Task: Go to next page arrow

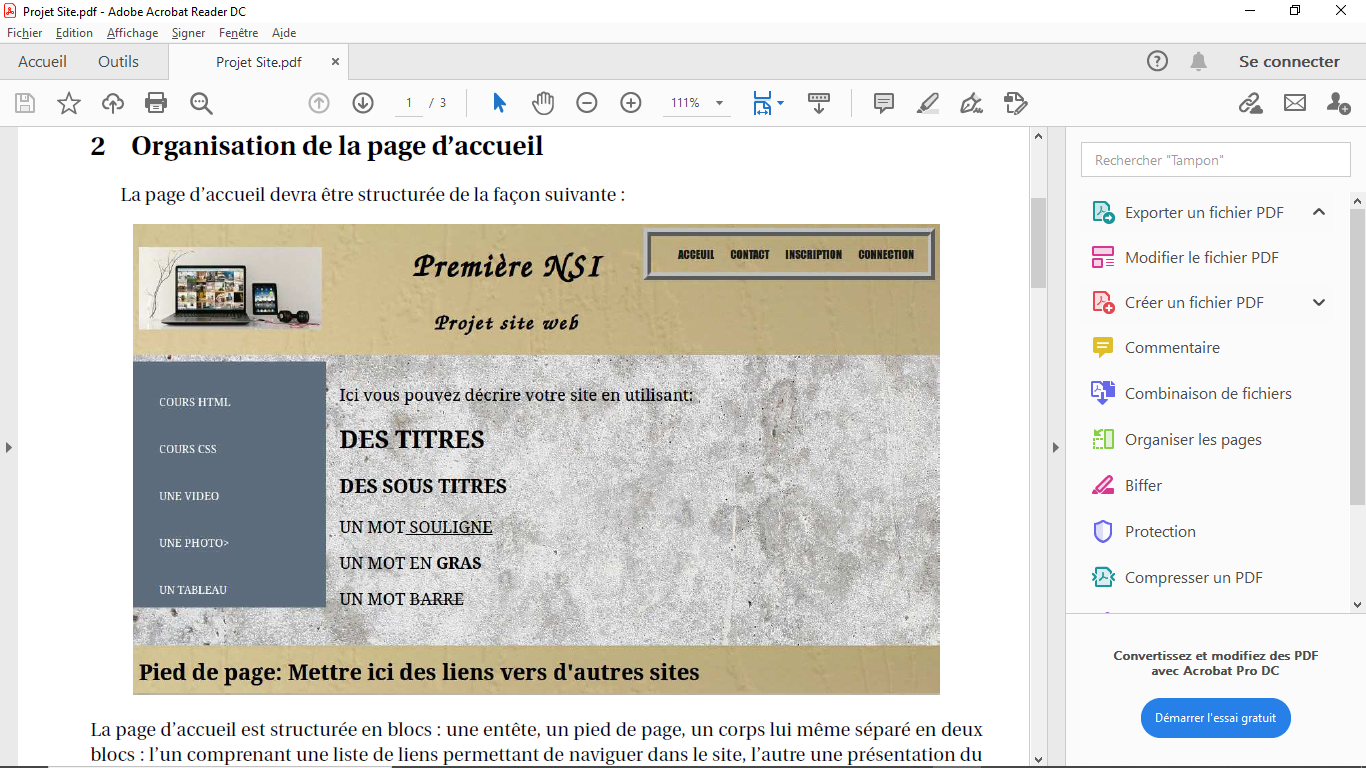Action: (x=363, y=103)
